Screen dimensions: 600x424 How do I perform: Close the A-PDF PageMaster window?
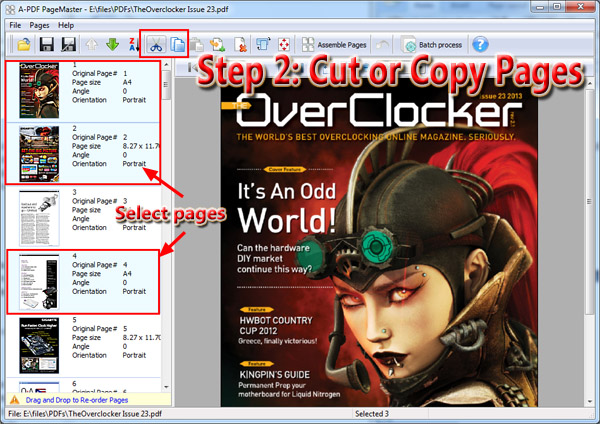coord(580,7)
